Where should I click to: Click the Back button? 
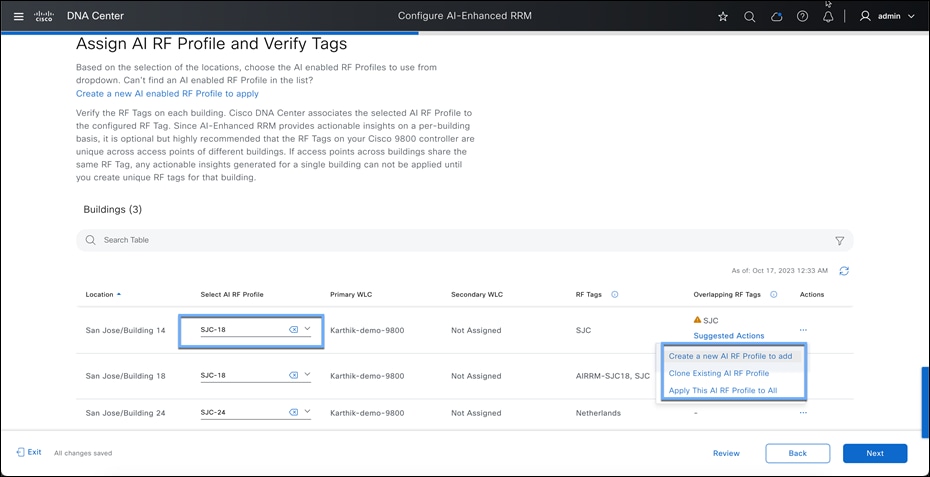pyautogui.click(x=797, y=453)
